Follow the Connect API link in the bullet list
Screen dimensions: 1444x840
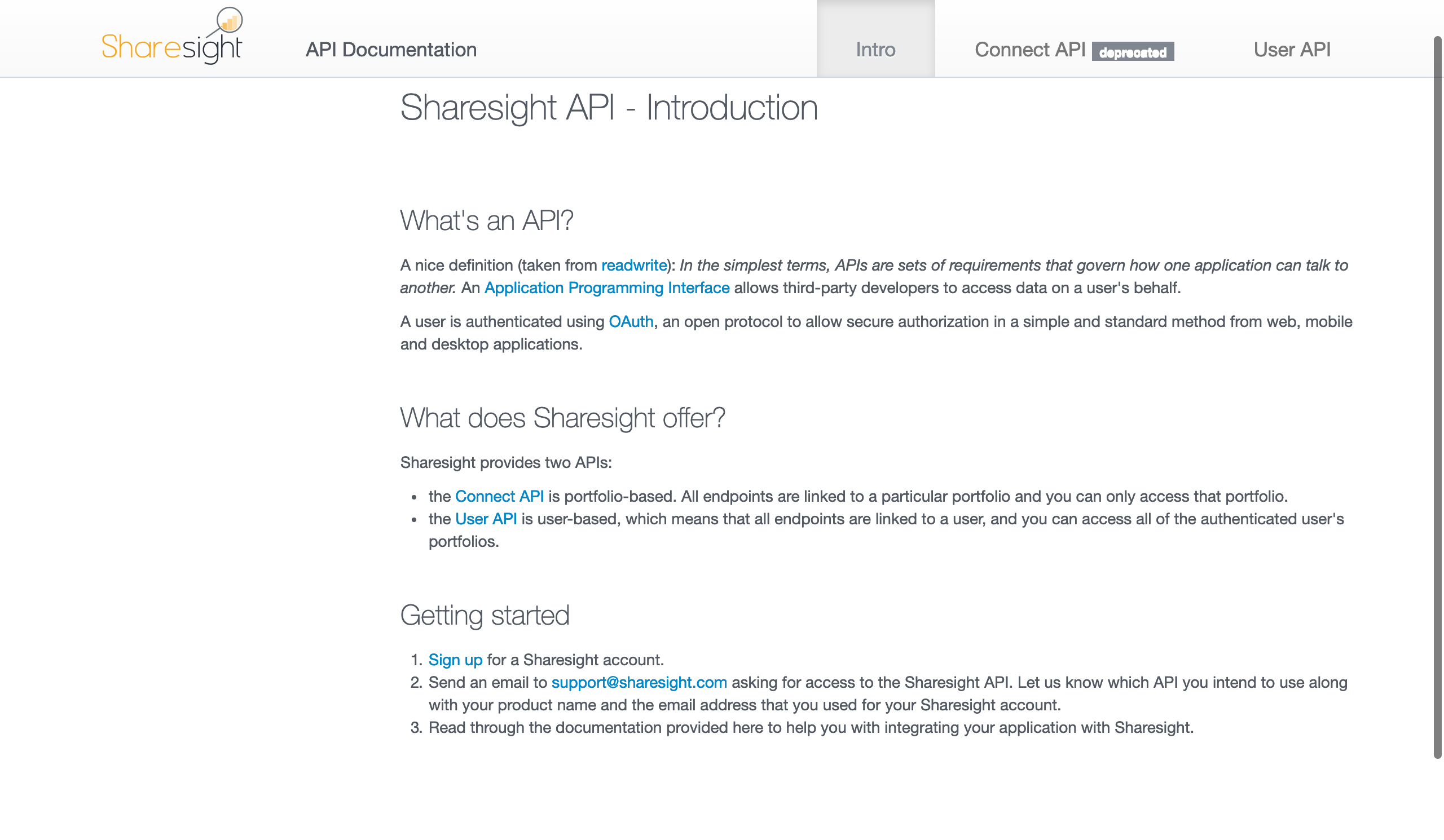pyautogui.click(x=499, y=497)
